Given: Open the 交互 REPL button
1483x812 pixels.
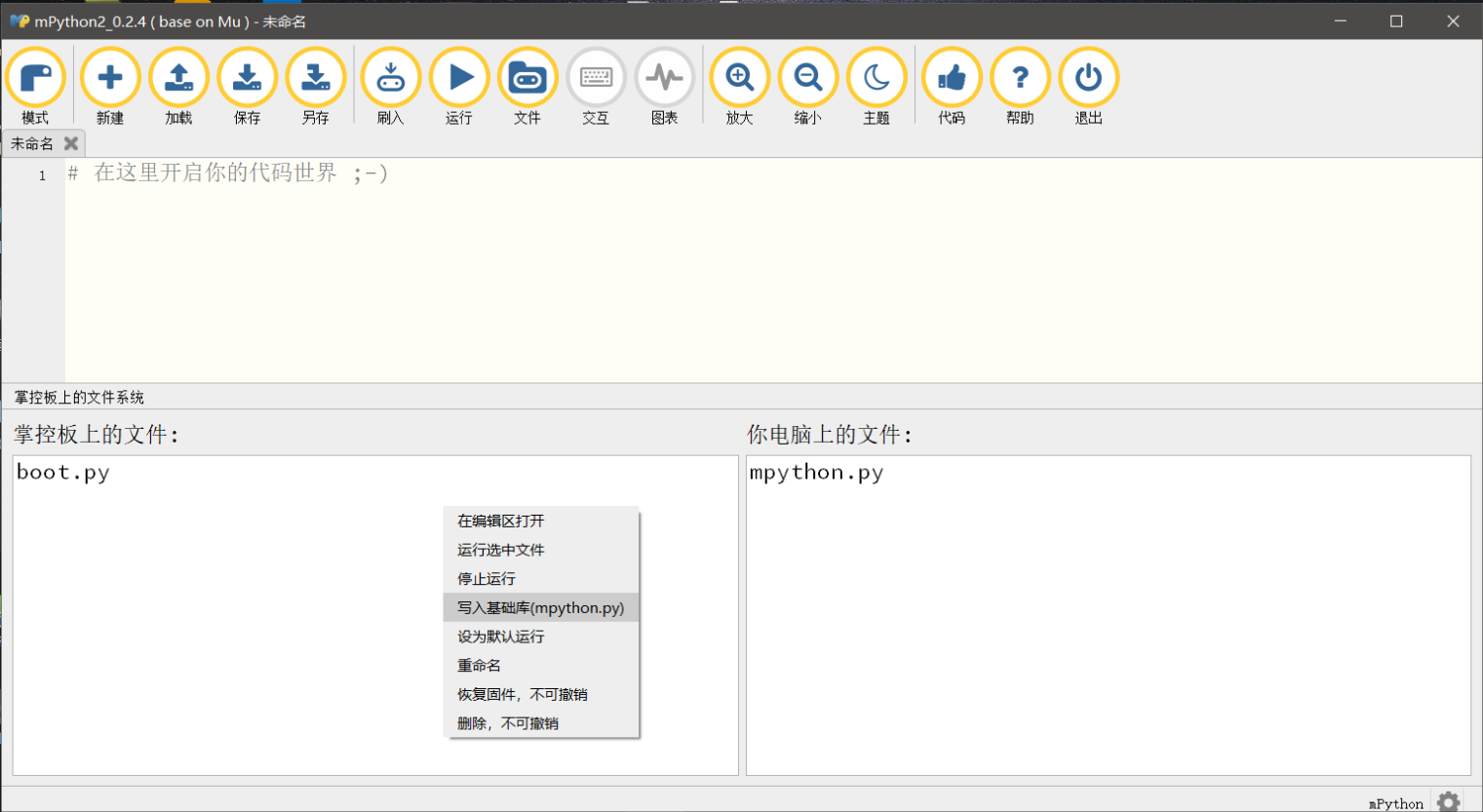Looking at the screenshot, I should (x=596, y=86).
